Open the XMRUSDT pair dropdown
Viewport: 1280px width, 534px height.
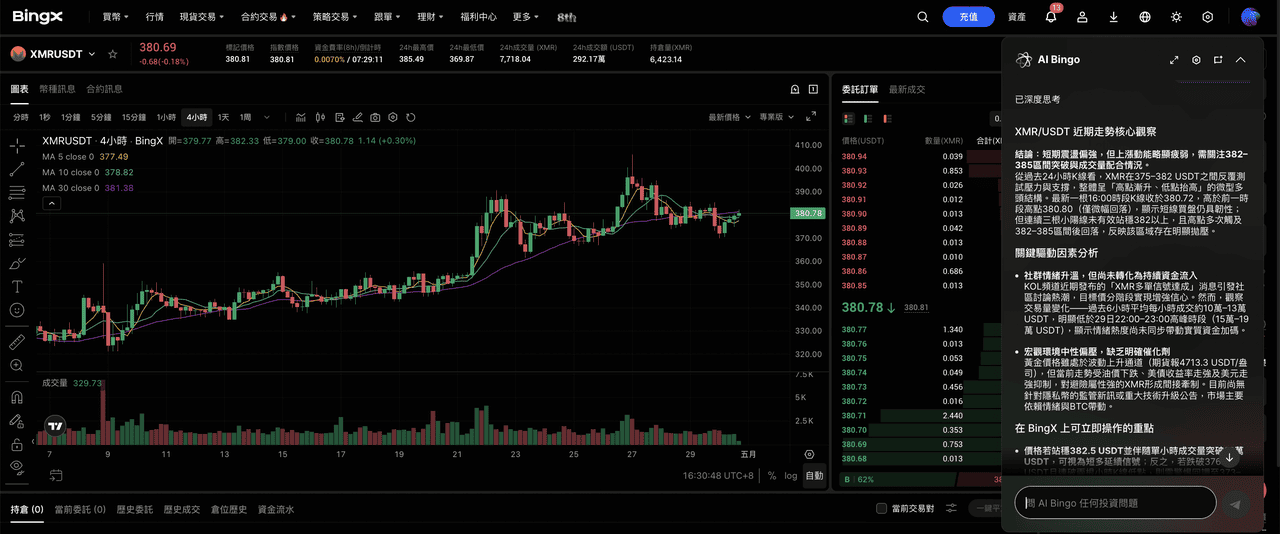click(x=92, y=54)
